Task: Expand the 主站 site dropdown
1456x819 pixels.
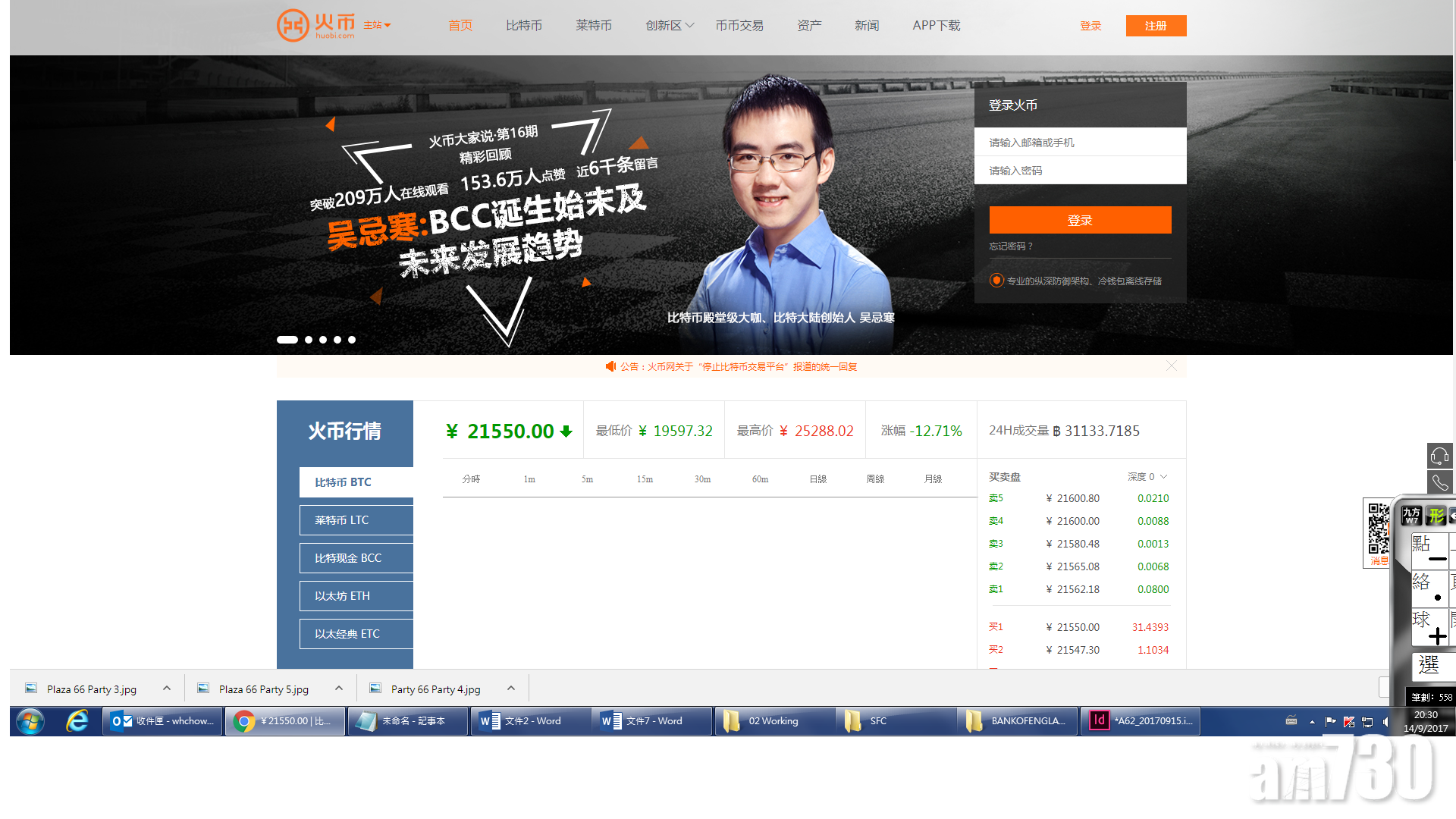Action: [x=377, y=25]
